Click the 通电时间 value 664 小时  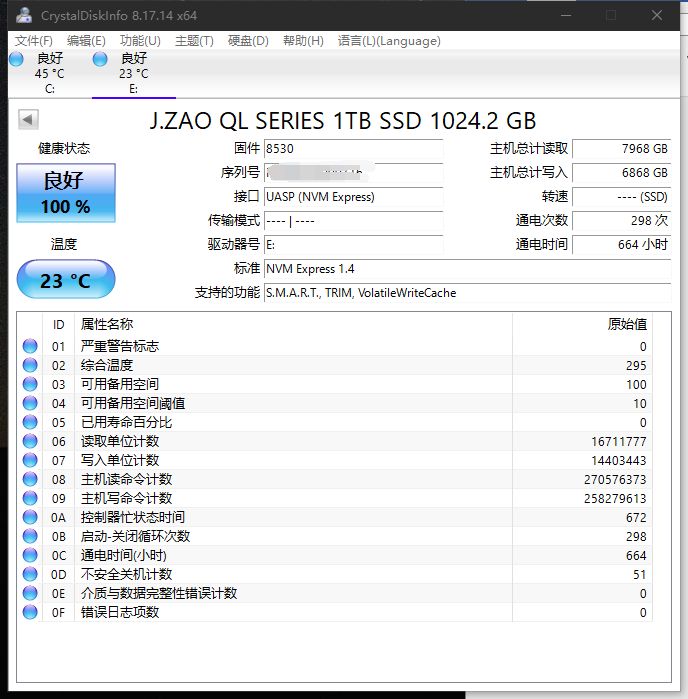click(x=622, y=245)
